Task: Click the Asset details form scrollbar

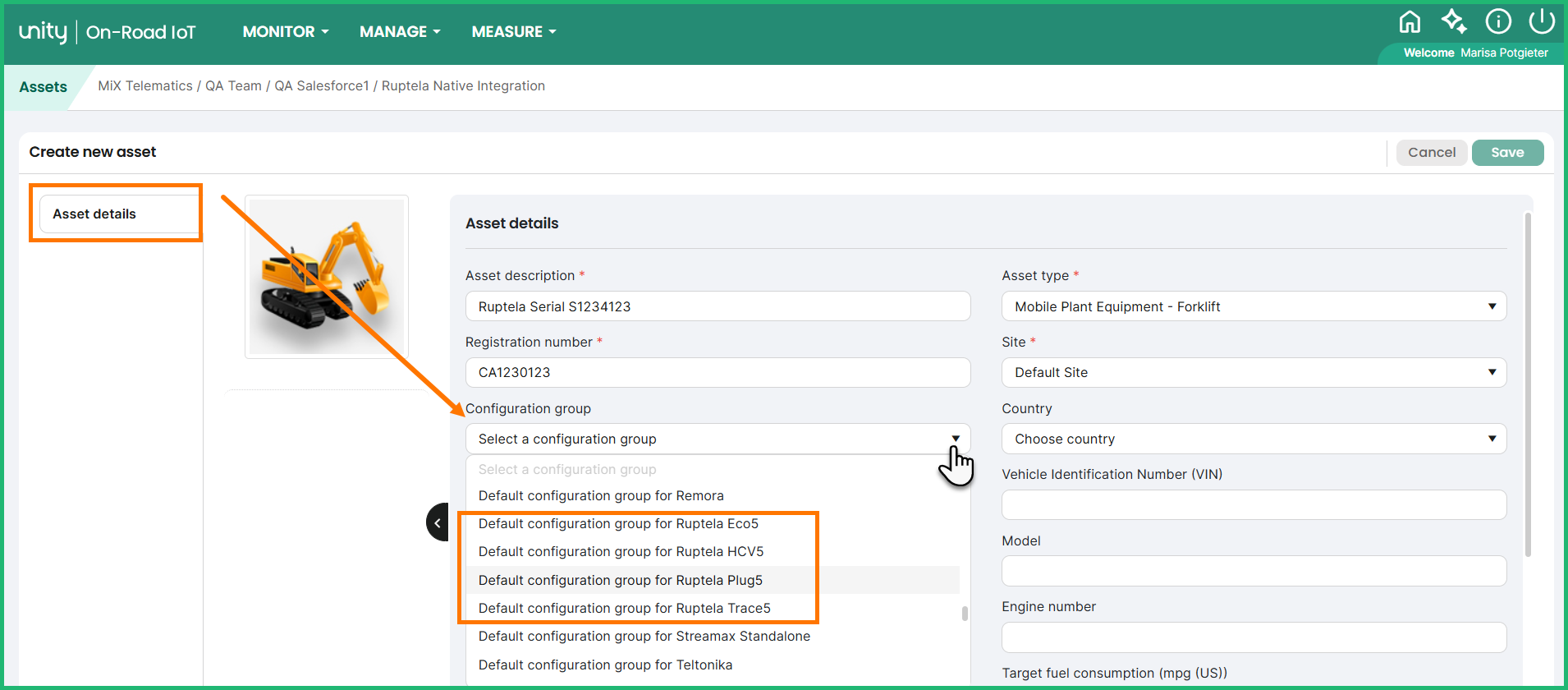Action: click(x=1528, y=384)
